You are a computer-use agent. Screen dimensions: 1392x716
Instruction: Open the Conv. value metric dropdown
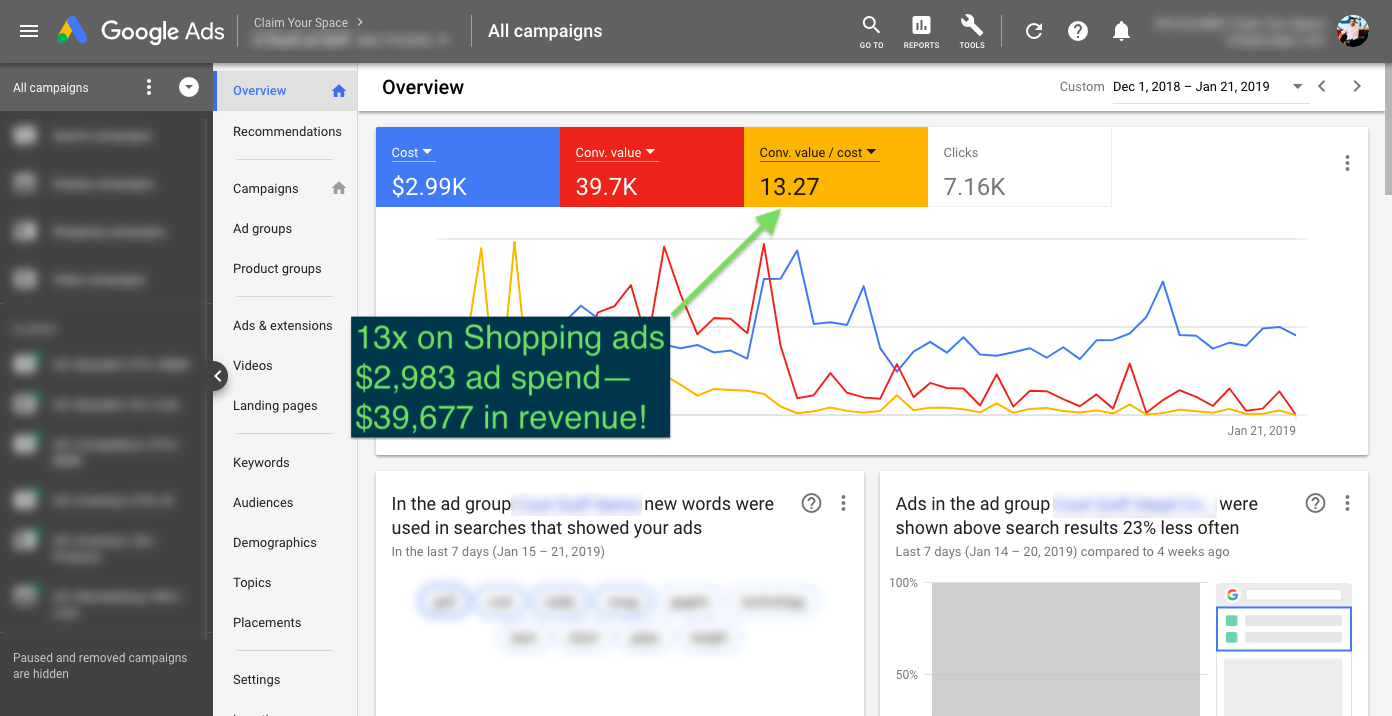point(615,152)
